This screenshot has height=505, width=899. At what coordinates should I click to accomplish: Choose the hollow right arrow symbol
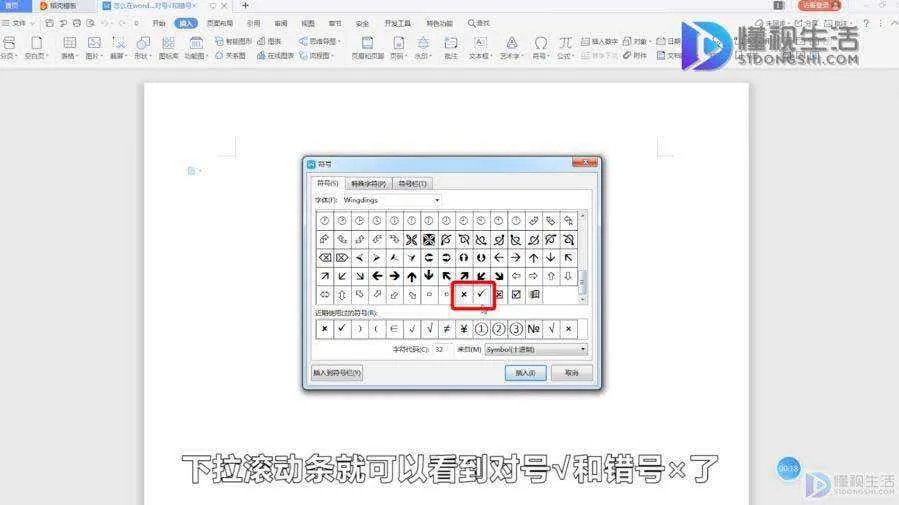tap(534, 276)
